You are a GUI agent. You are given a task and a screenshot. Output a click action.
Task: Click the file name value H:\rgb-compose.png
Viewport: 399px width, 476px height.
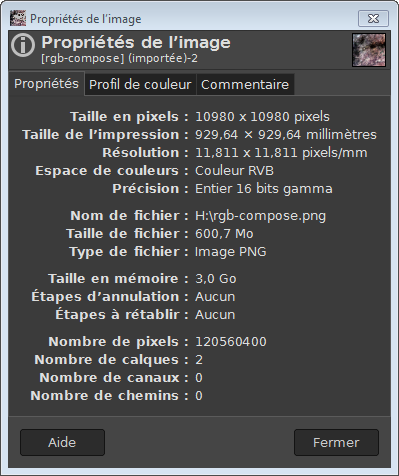point(260,216)
